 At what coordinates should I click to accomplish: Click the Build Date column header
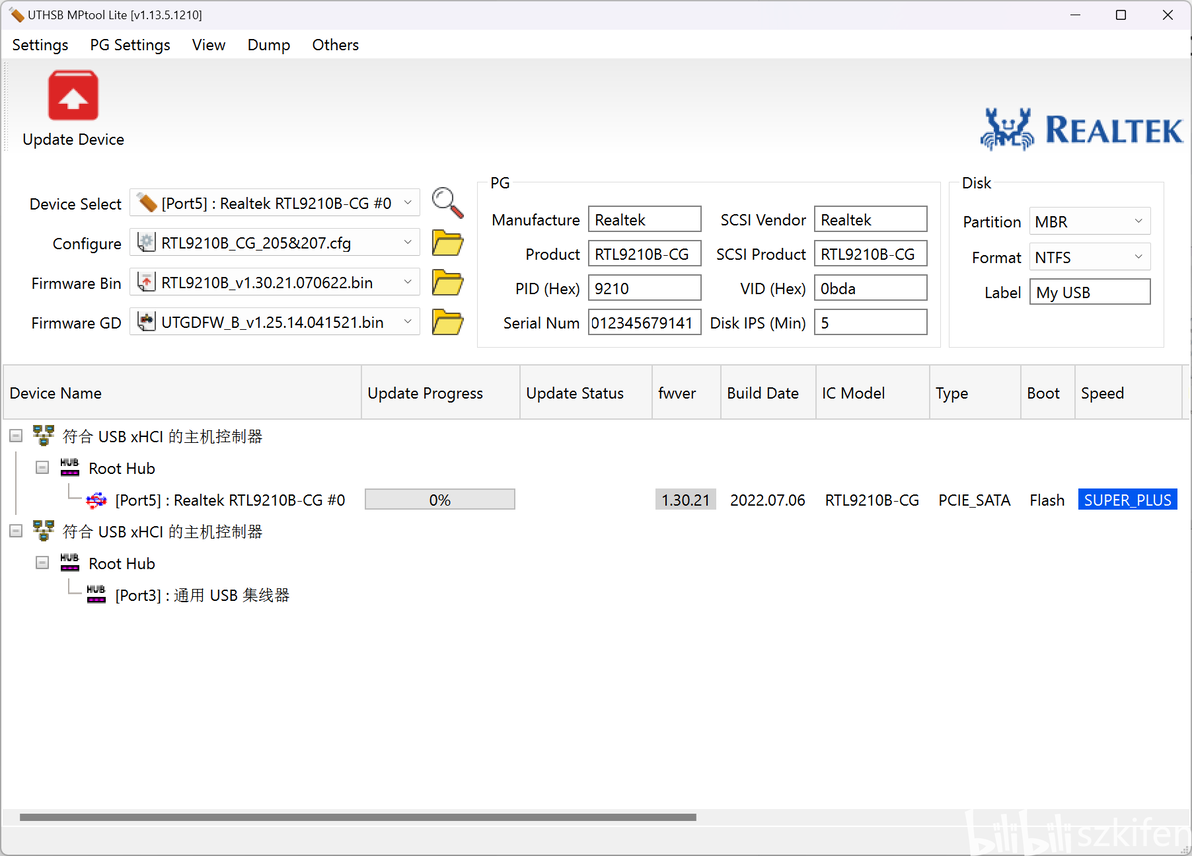[x=769, y=393]
